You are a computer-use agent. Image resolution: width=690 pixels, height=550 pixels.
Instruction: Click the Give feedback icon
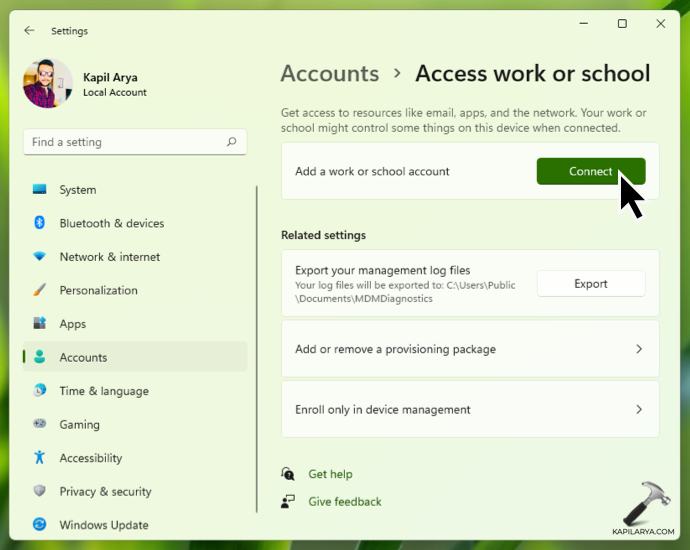(x=288, y=502)
